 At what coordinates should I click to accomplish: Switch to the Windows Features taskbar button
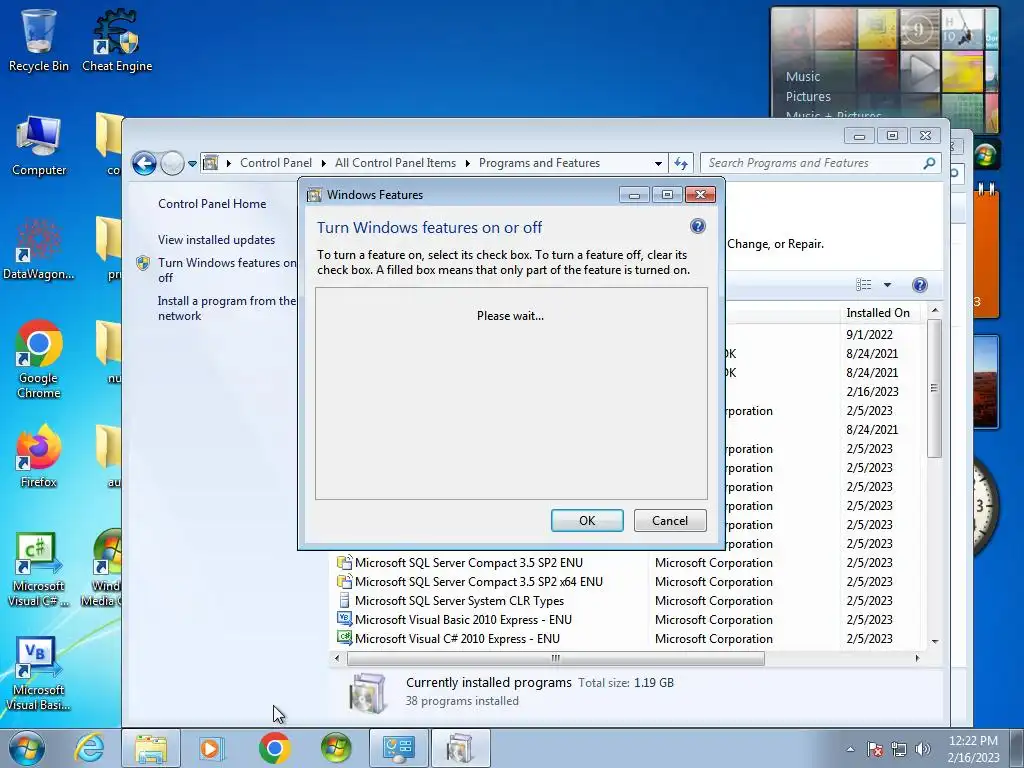[460, 748]
